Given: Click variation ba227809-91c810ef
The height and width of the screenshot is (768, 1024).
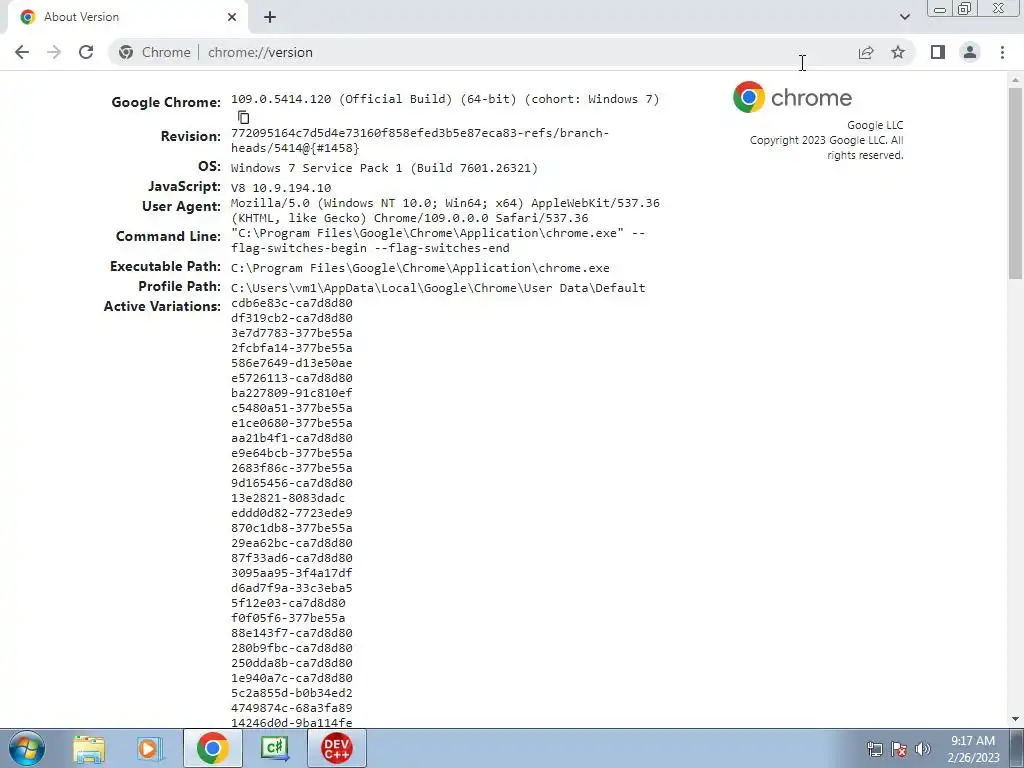Looking at the screenshot, I should click(x=292, y=393).
